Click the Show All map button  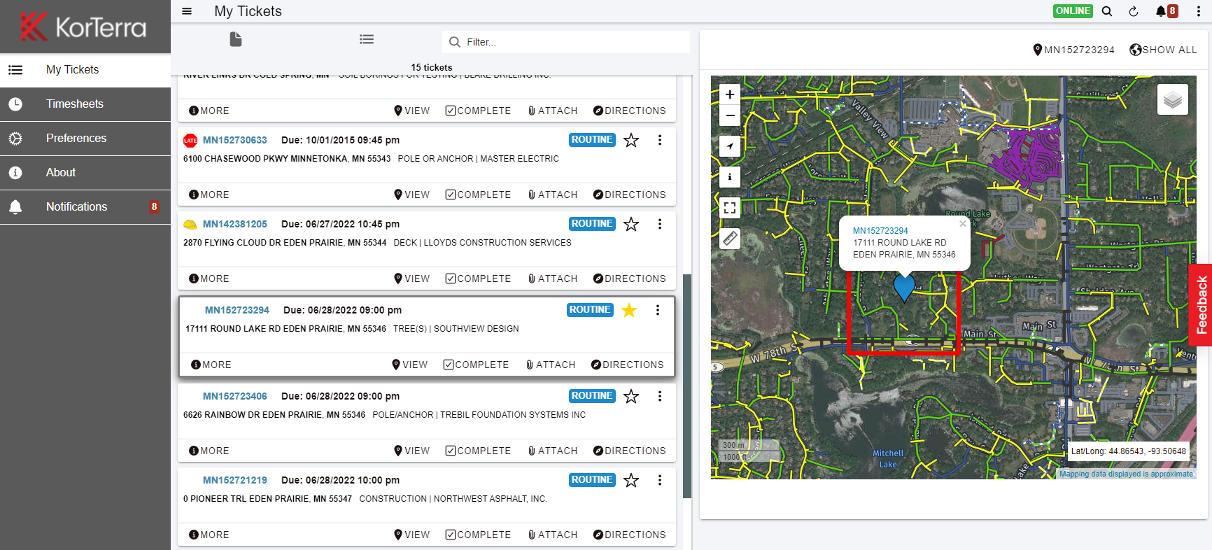1163,50
